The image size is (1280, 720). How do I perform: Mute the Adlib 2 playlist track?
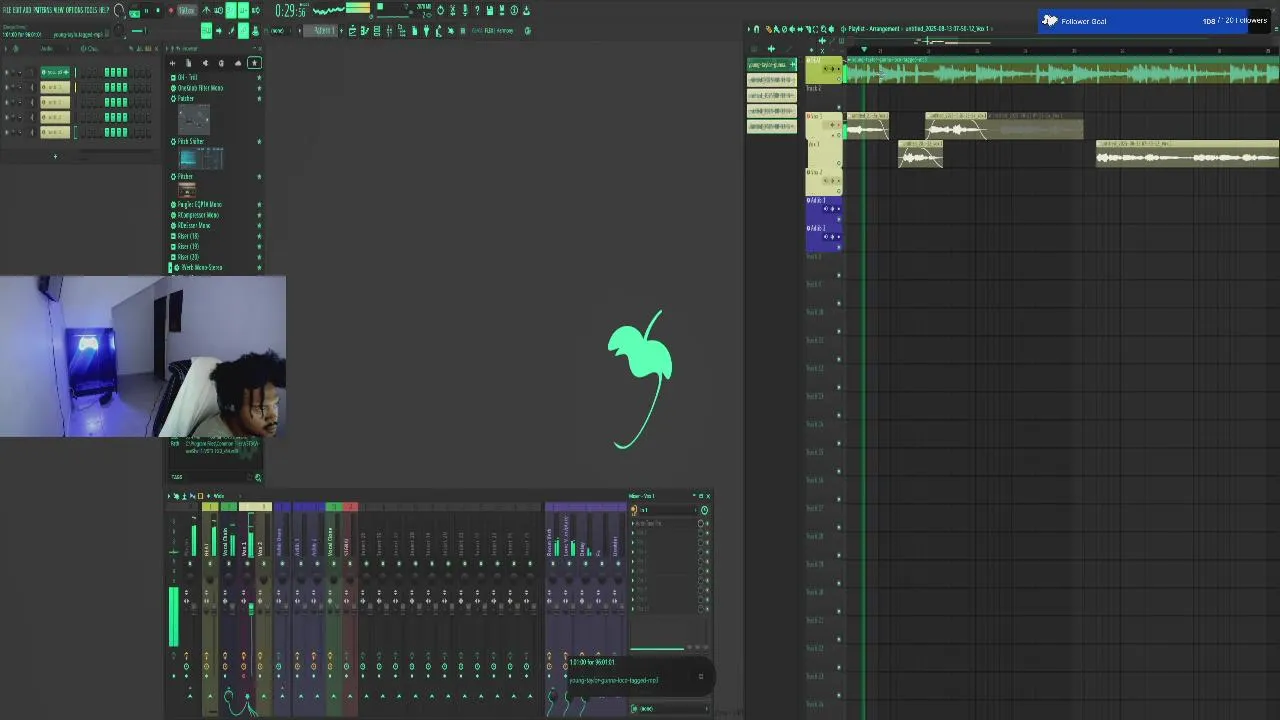coord(839,247)
